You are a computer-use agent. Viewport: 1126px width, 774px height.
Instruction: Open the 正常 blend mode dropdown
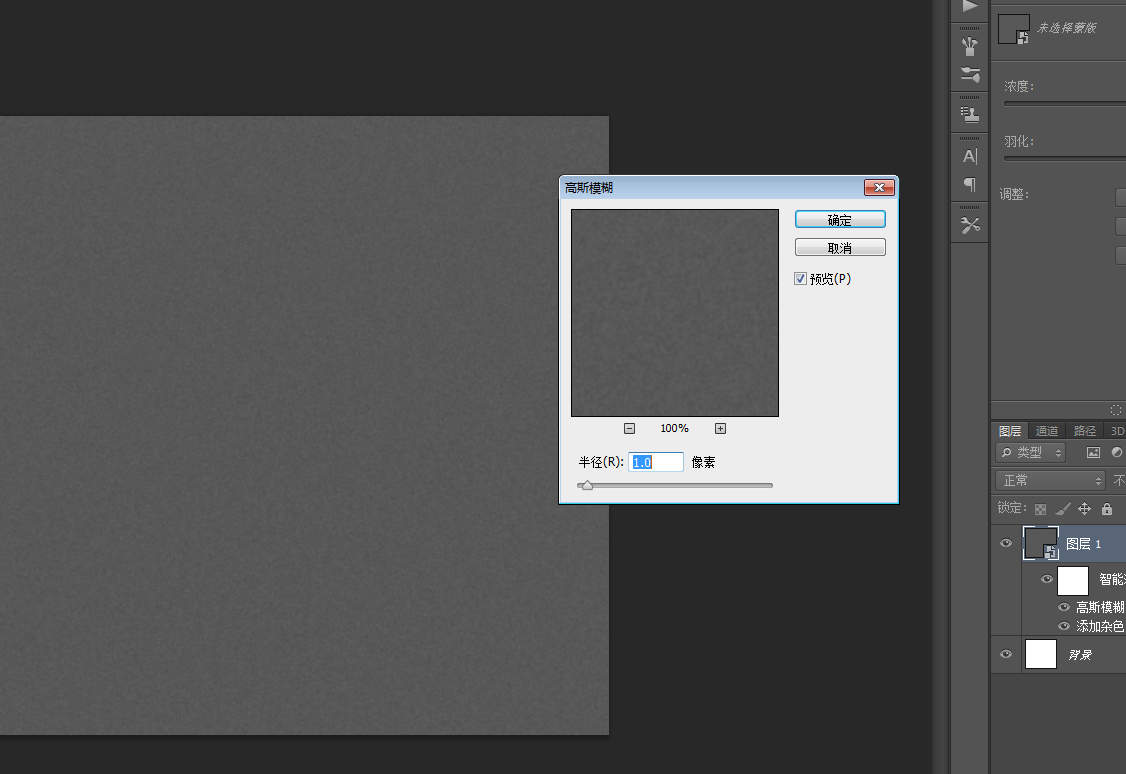1050,480
